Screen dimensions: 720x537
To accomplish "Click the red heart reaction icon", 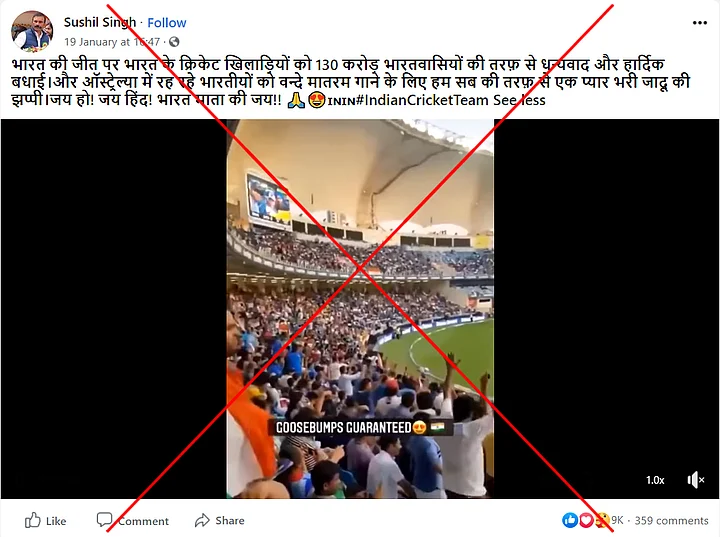I will coord(585,520).
